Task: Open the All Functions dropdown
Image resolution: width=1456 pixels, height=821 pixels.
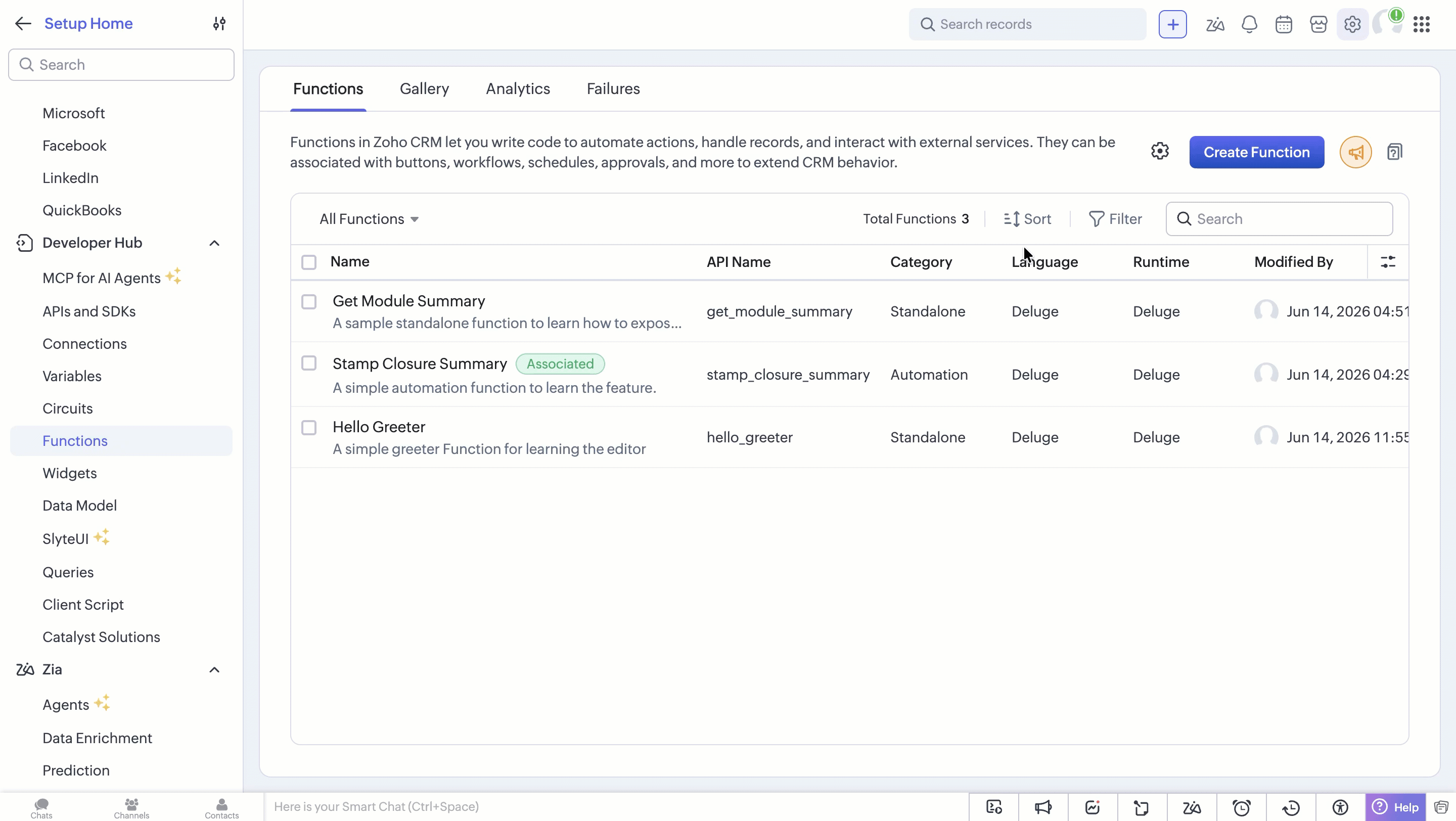Action: pyautogui.click(x=369, y=219)
